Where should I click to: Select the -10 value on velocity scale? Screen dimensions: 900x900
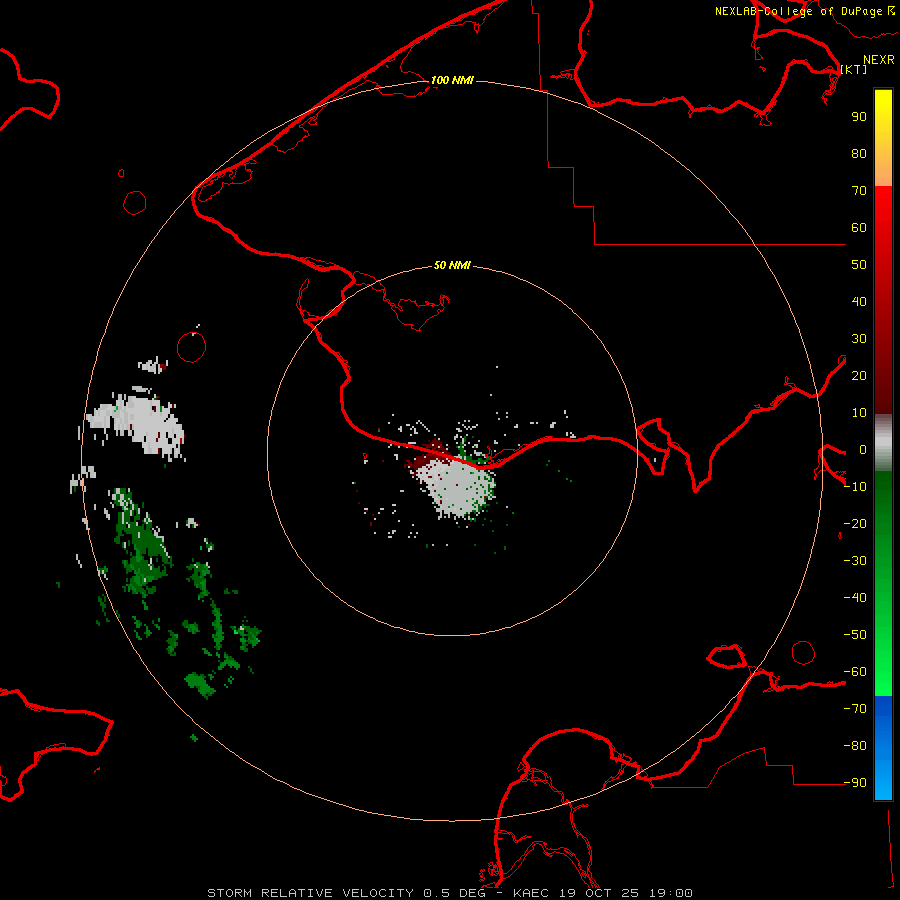[x=855, y=487]
